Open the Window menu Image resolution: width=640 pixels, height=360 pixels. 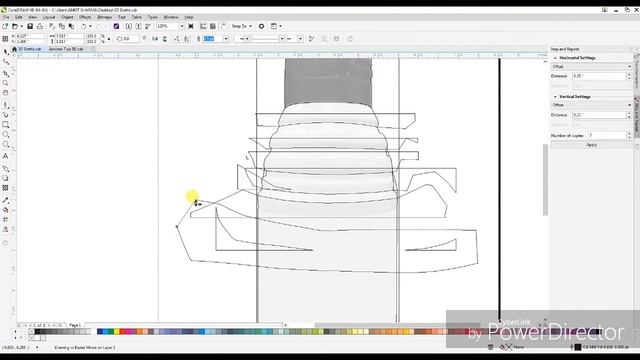[x=171, y=17]
